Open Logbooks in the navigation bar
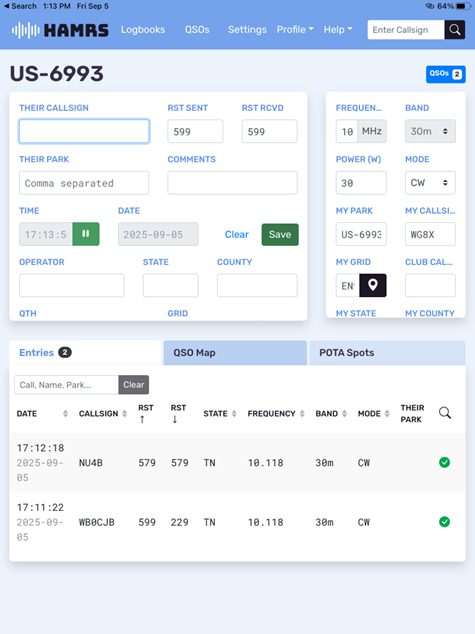The height and width of the screenshot is (634, 475). pyautogui.click(x=143, y=30)
